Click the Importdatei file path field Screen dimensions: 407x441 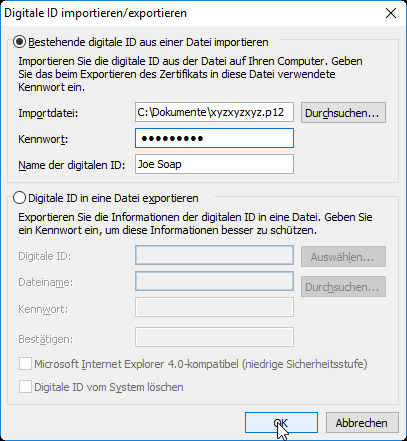tap(214, 112)
